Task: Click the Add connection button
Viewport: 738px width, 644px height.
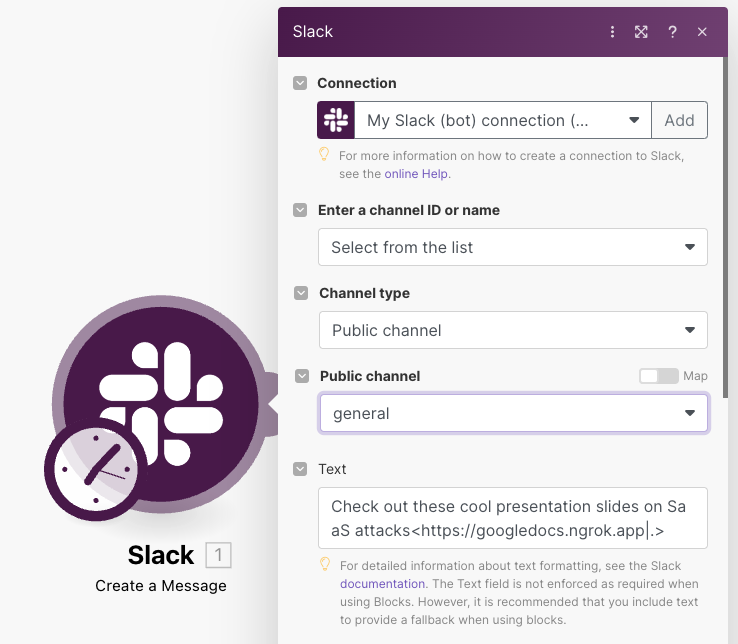Action: click(679, 120)
